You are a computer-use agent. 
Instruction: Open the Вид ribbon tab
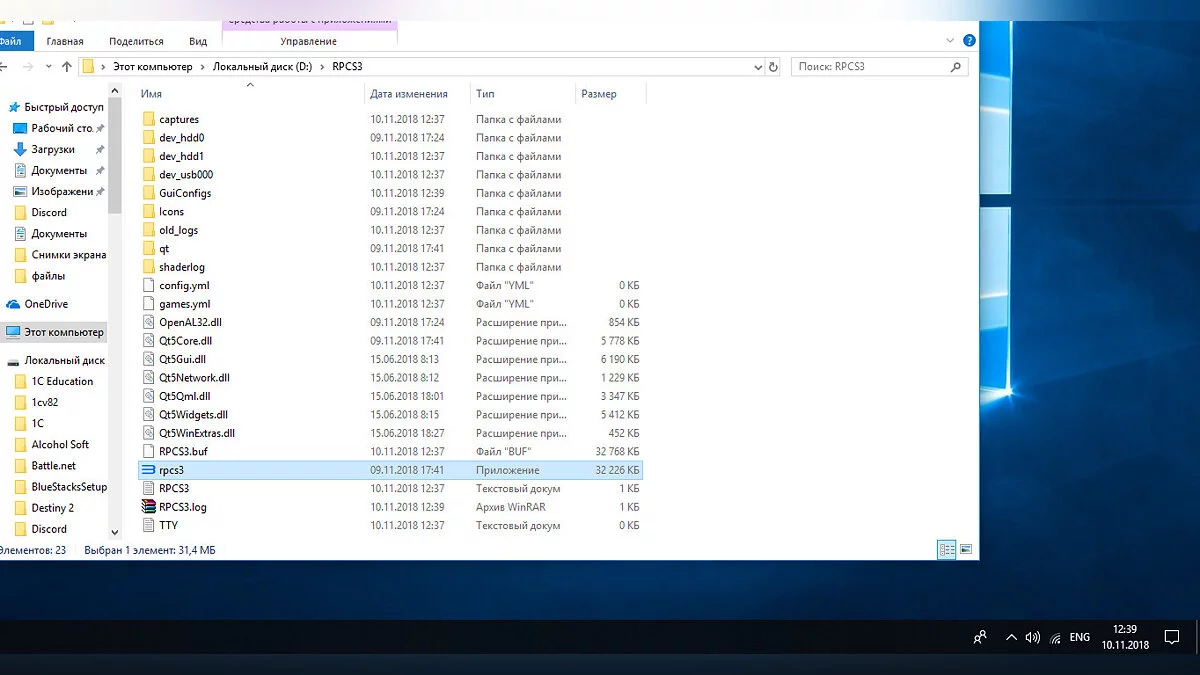(x=198, y=41)
